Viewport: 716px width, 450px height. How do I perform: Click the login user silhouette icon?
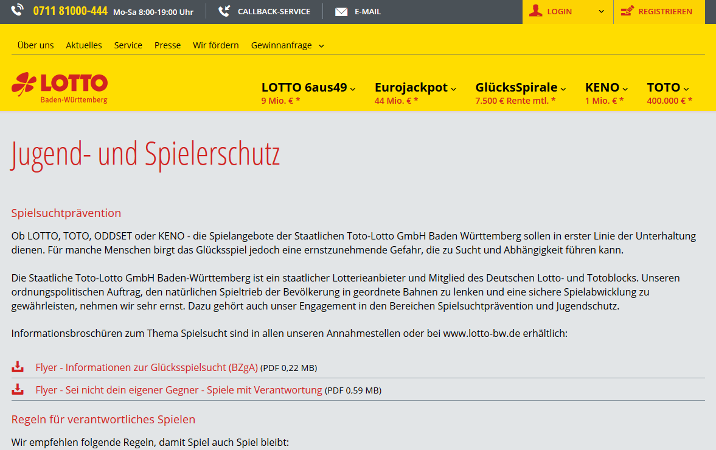(535, 11)
